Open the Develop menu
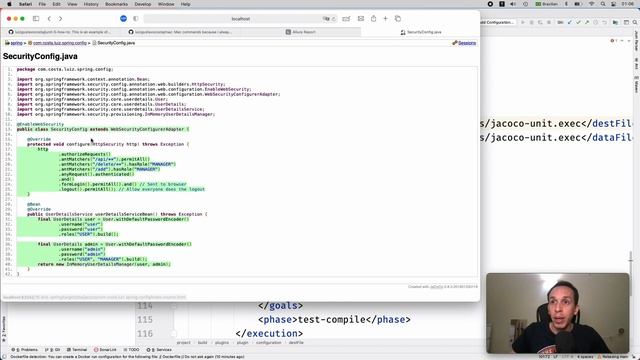The width and height of the screenshot is (640, 360). (142, 4)
